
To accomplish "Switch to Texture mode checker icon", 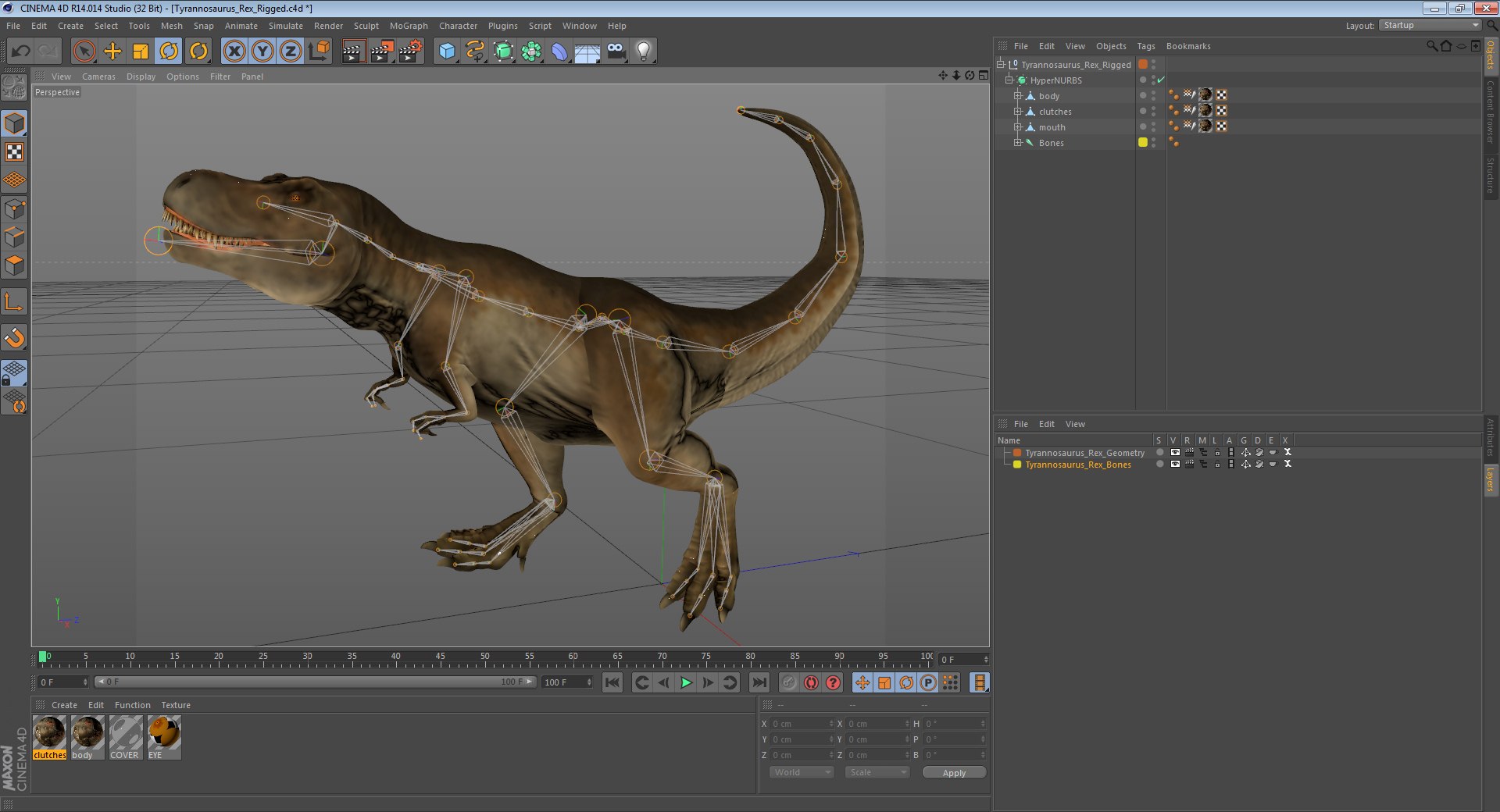I will tap(15, 151).
